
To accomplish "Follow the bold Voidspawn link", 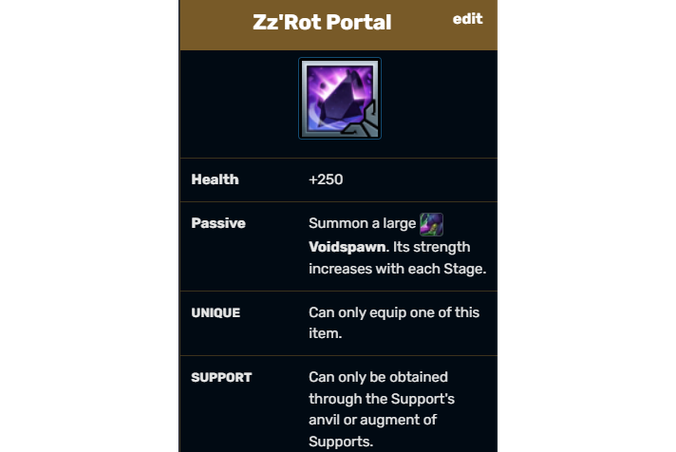I will [349, 247].
